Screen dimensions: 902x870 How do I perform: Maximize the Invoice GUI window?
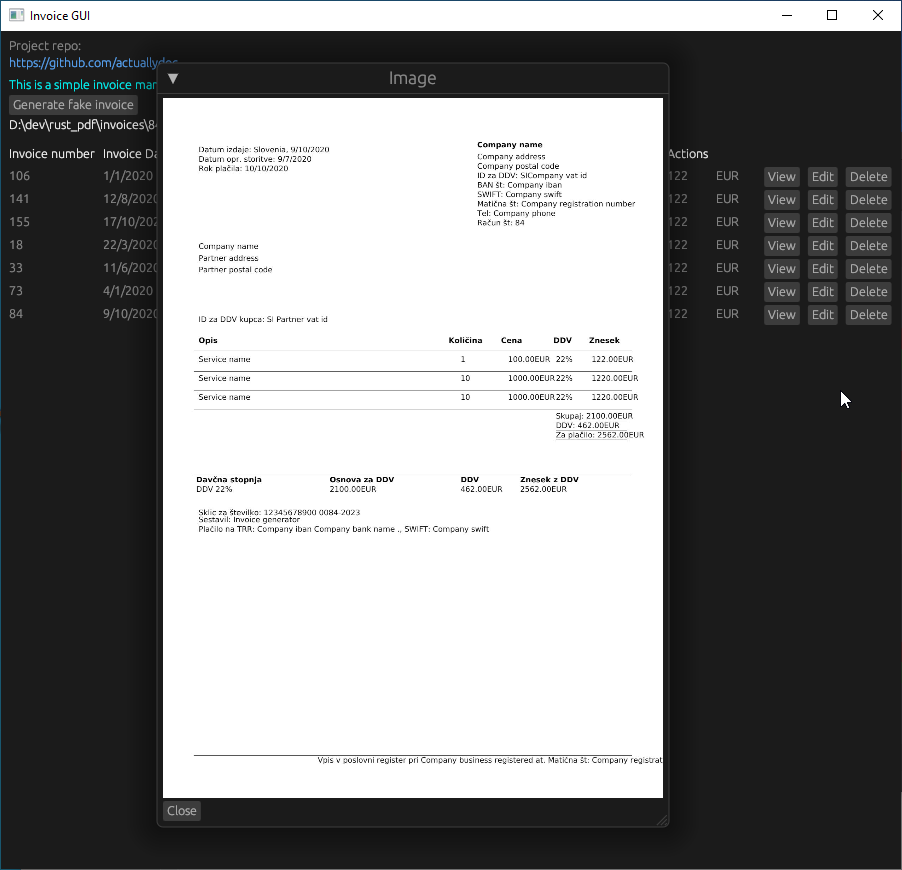coord(832,16)
